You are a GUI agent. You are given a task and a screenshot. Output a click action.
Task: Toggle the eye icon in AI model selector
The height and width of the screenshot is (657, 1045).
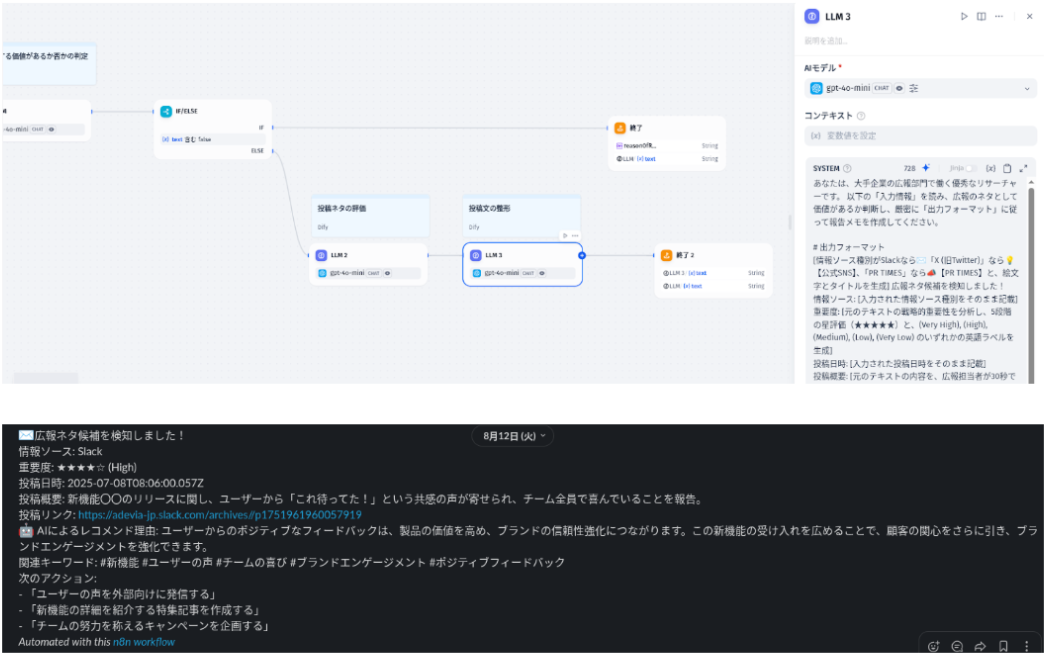899,89
